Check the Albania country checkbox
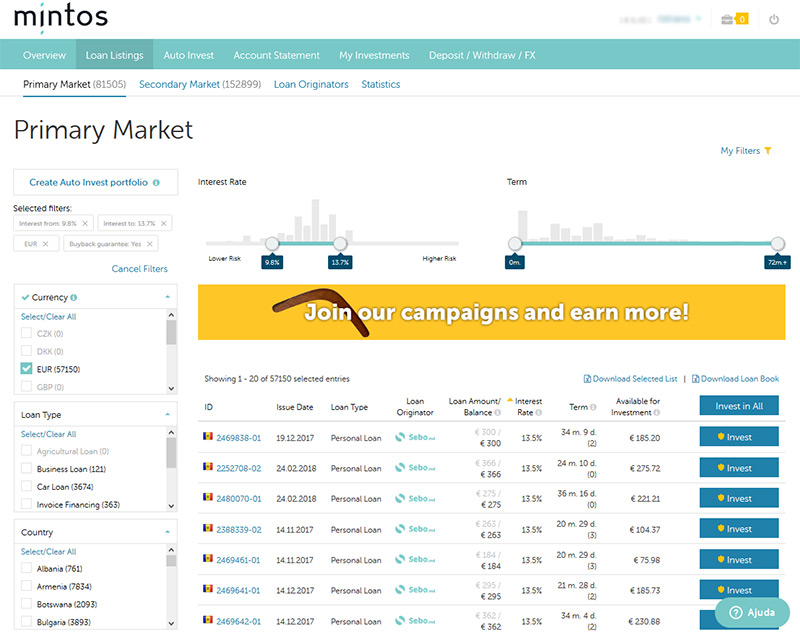 coord(27,567)
